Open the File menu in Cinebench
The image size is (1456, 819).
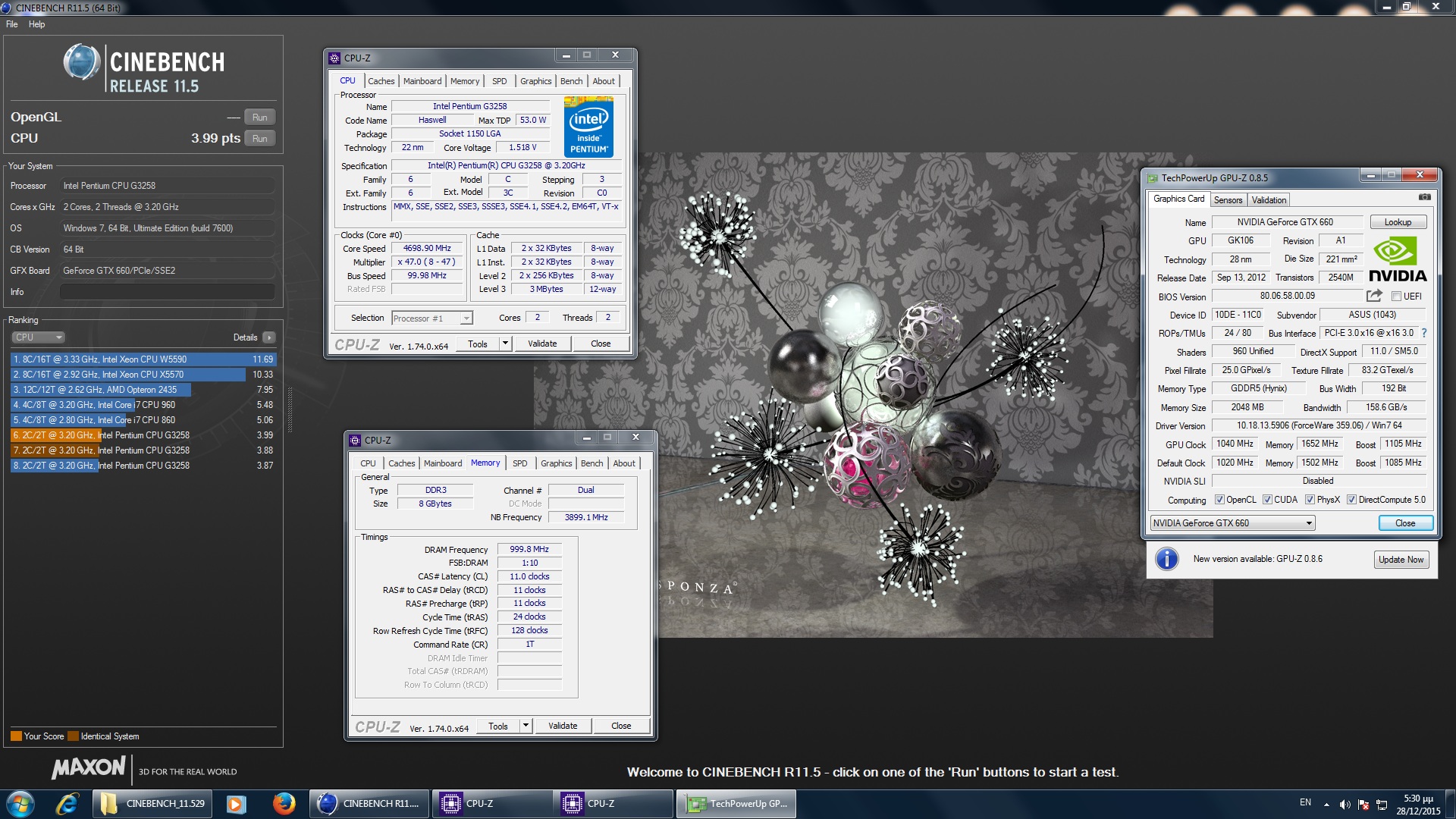tap(12, 24)
